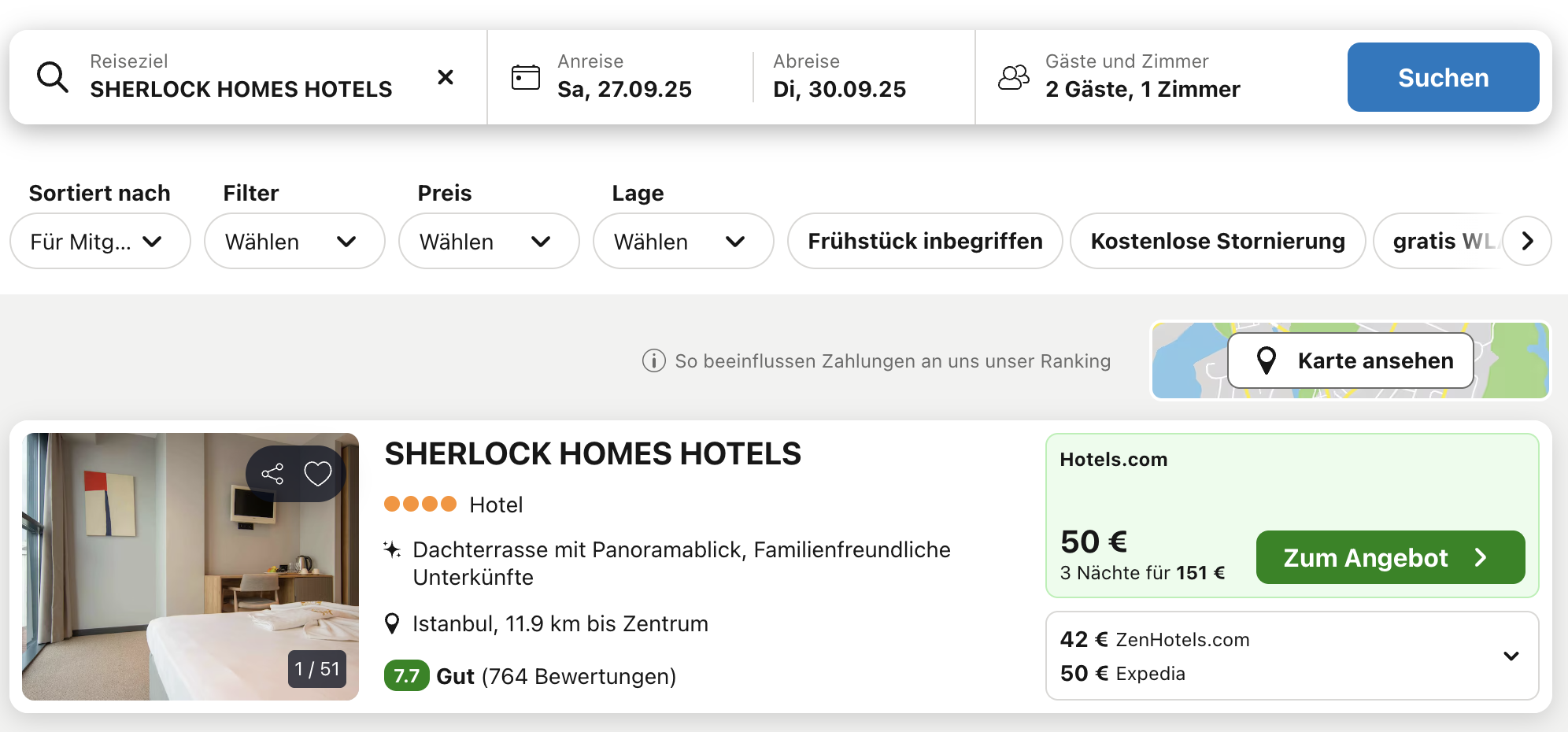Show more filter chips with right arrow

click(1527, 241)
